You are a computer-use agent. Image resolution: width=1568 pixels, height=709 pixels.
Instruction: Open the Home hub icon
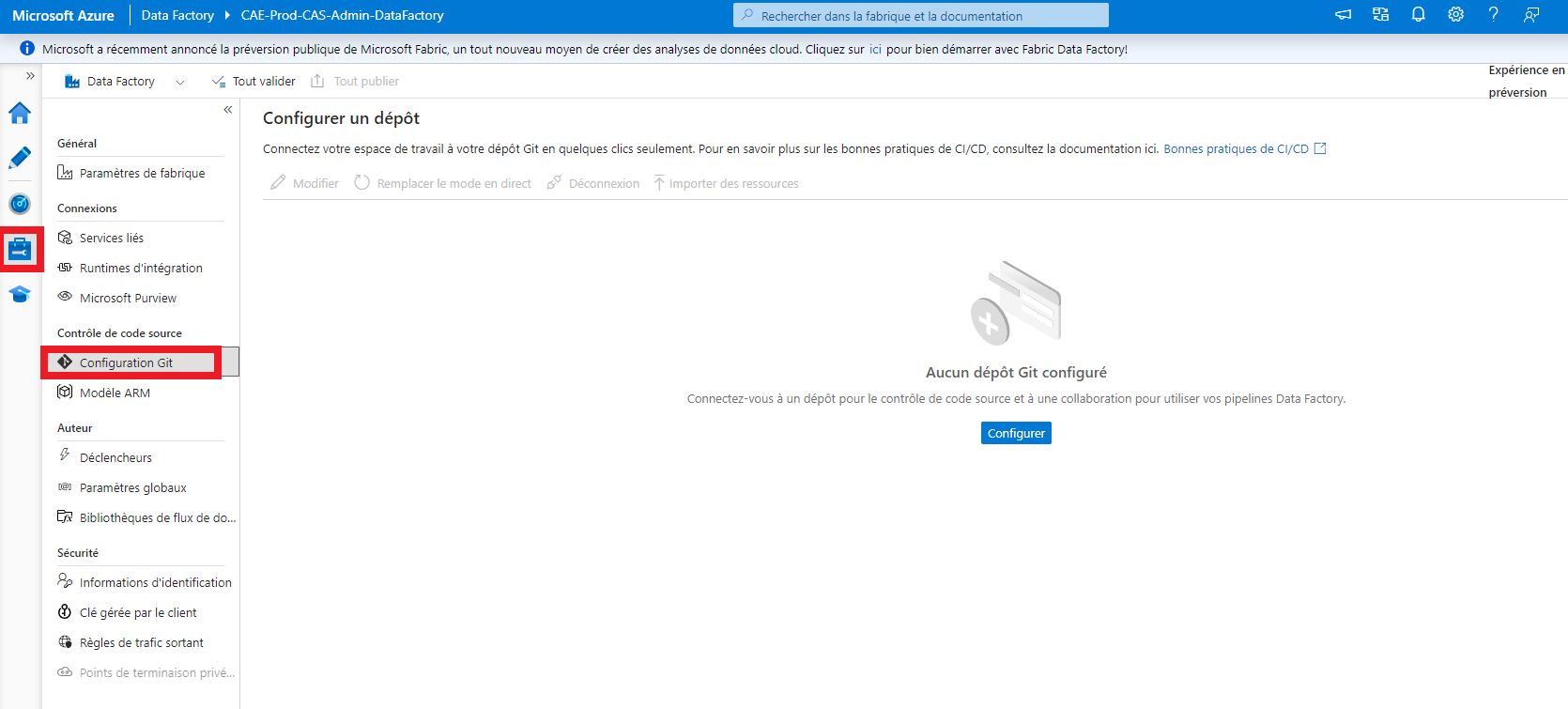point(20,113)
